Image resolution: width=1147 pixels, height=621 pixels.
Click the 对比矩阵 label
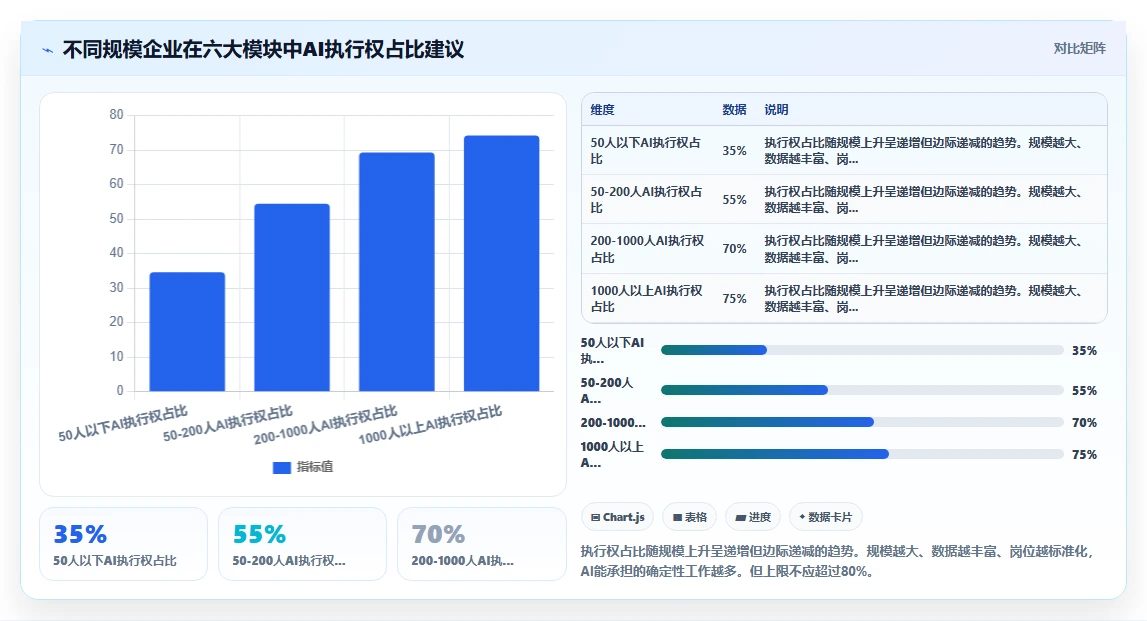coord(1079,48)
